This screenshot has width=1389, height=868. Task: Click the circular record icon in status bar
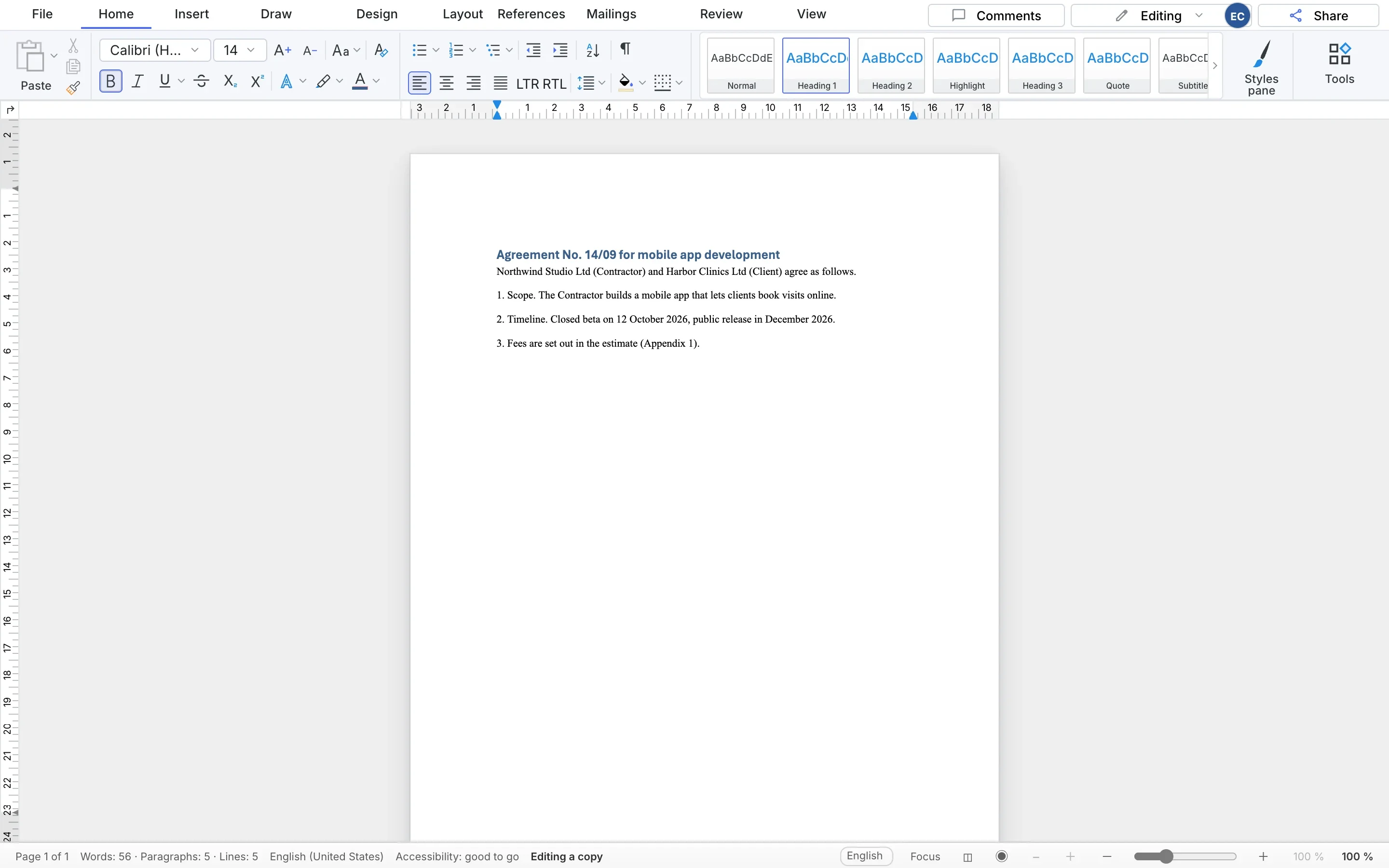tap(1002, 856)
